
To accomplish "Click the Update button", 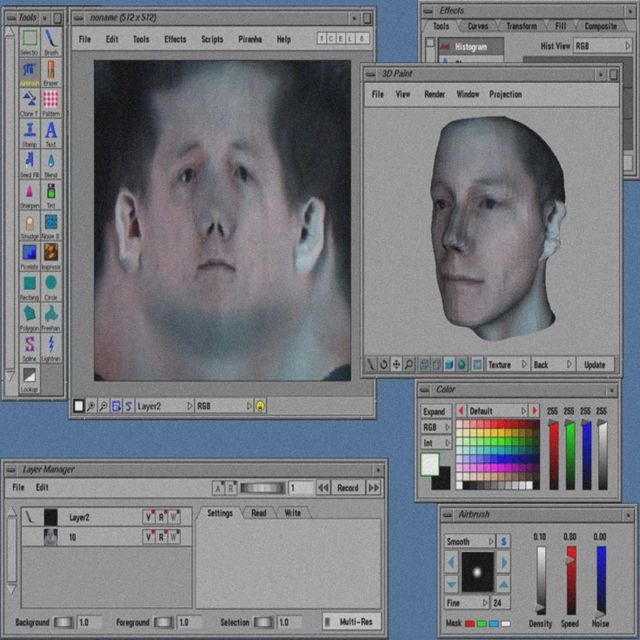I will [594, 364].
